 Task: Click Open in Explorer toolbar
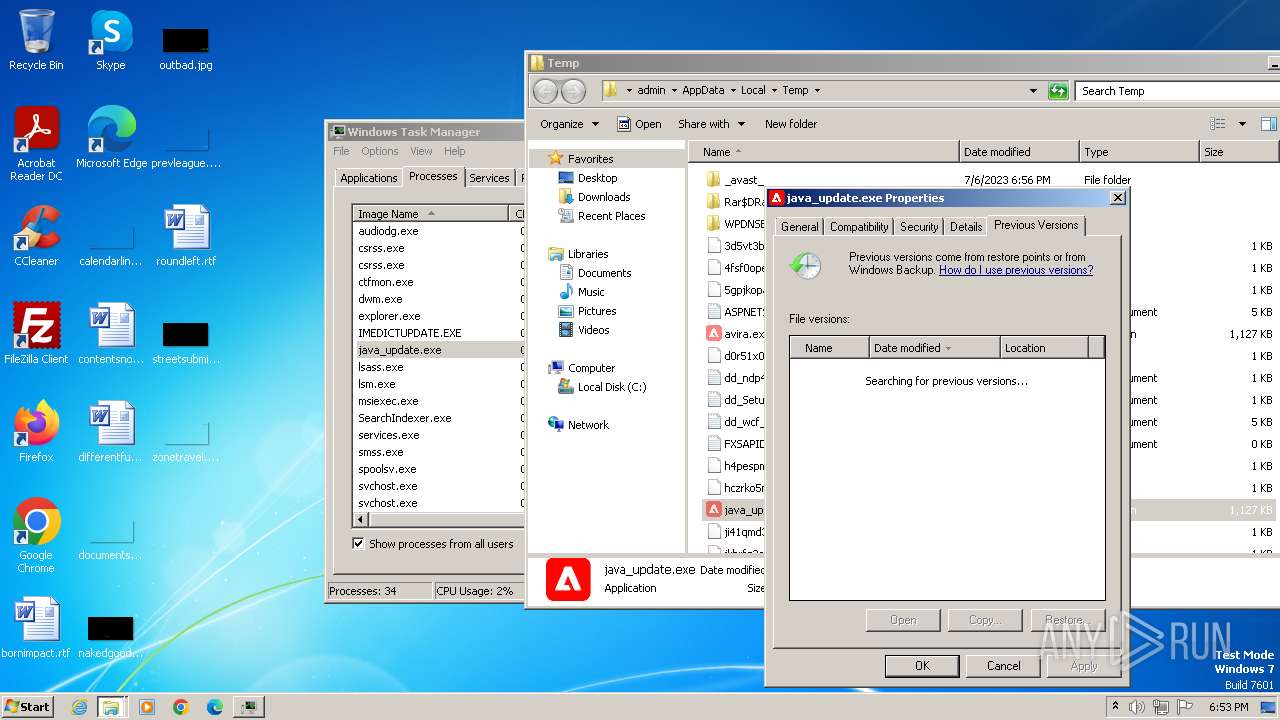point(639,124)
